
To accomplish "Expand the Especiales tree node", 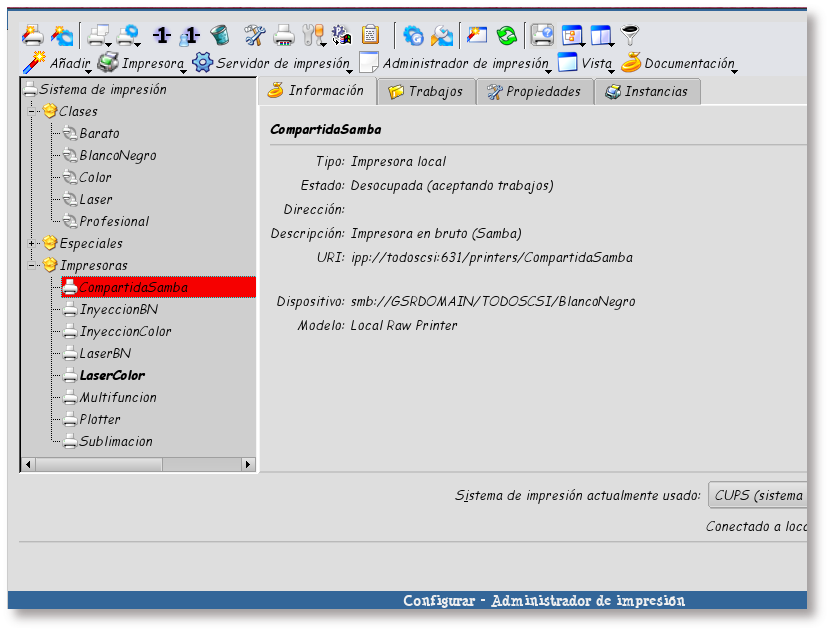I will click(35, 243).
